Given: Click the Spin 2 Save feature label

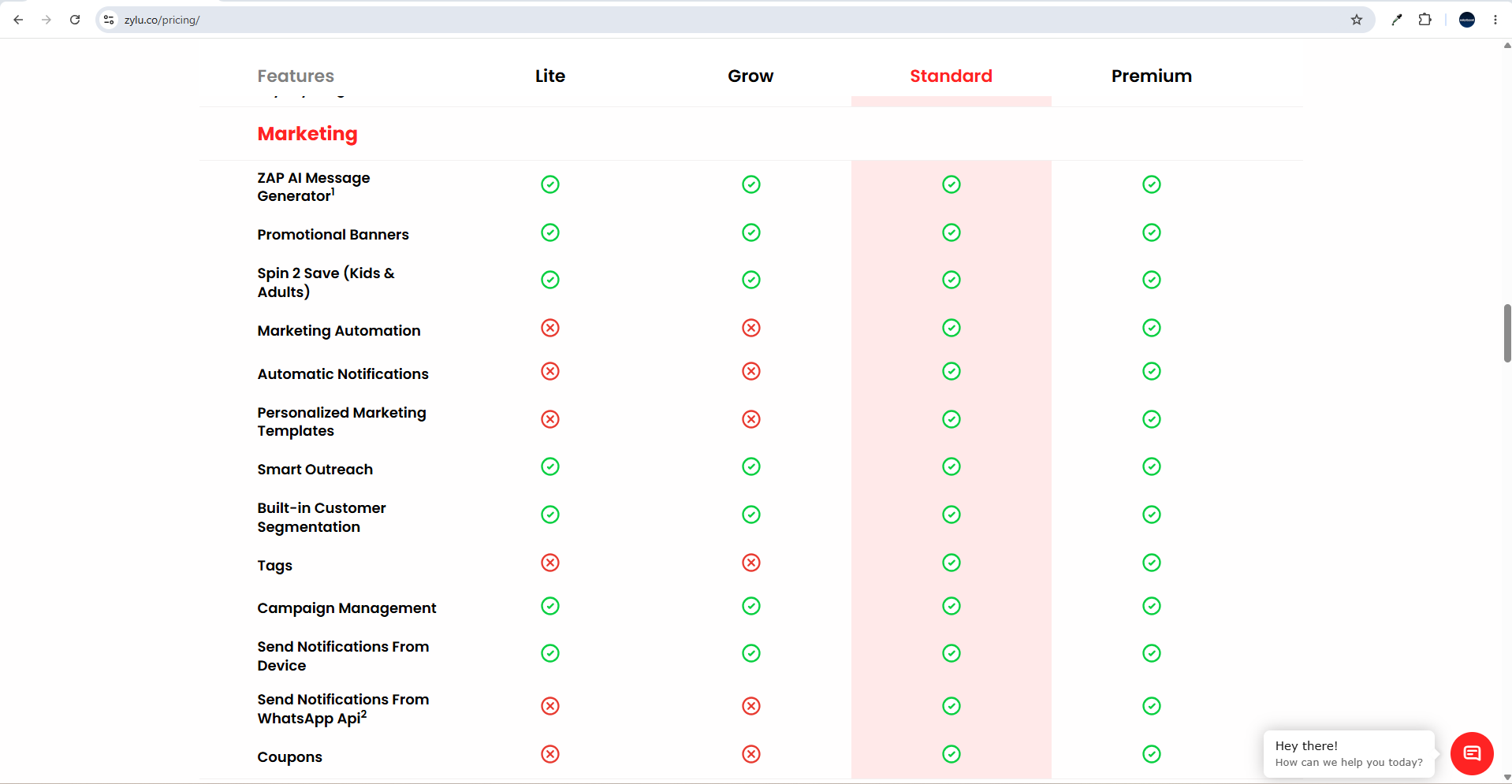Looking at the screenshot, I should [x=326, y=282].
